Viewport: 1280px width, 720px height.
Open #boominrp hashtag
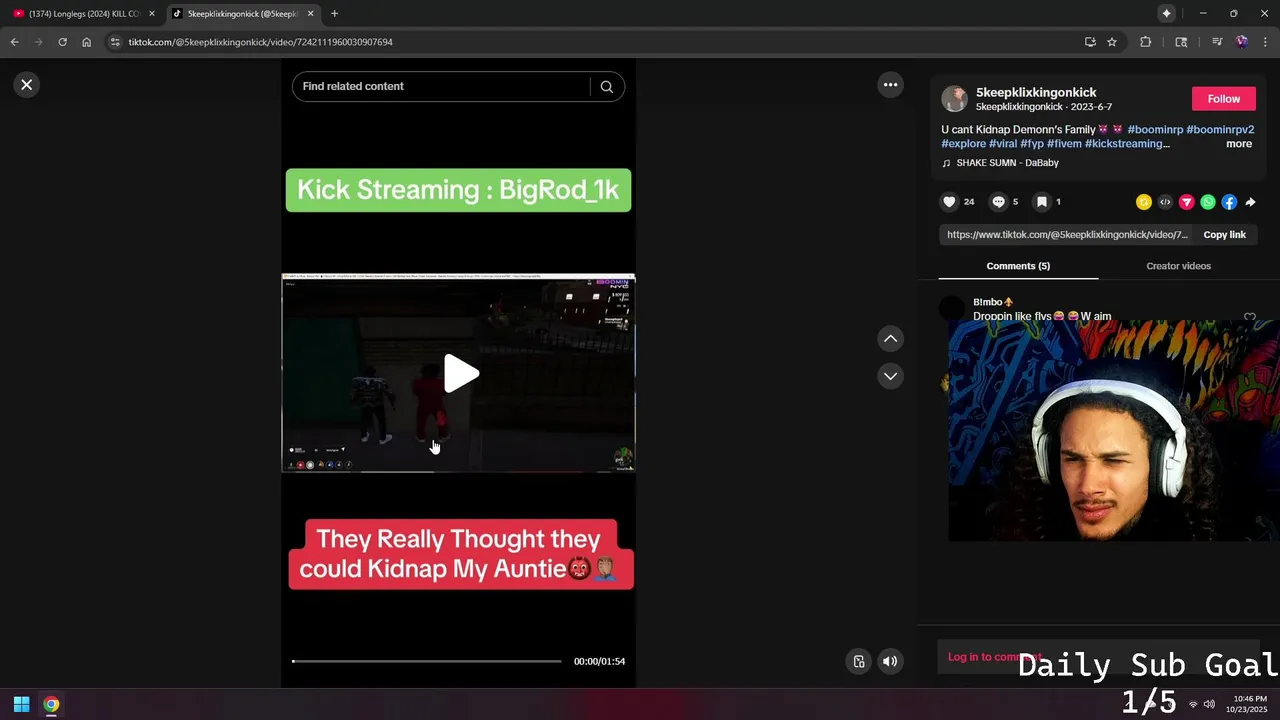click(1155, 130)
